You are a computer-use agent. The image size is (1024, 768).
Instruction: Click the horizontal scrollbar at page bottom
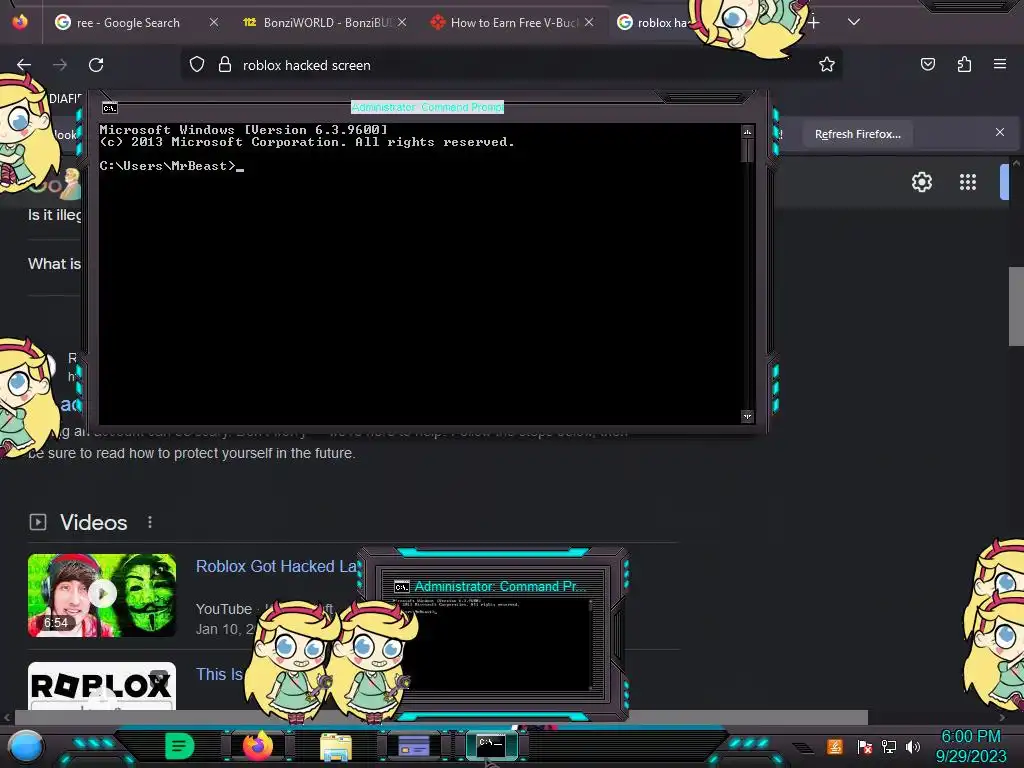(x=441, y=717)
